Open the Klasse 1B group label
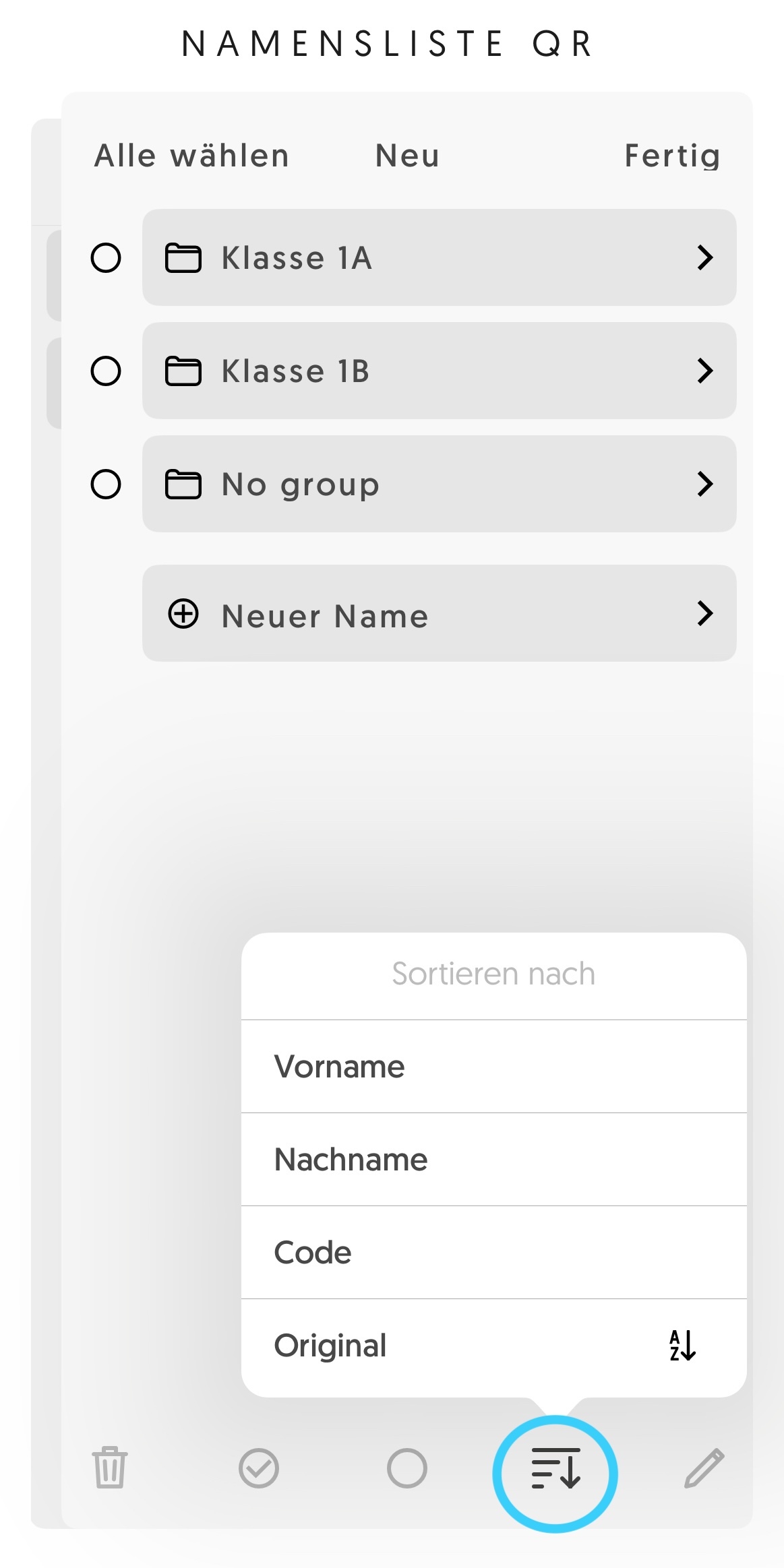 (x=296, y=371)
